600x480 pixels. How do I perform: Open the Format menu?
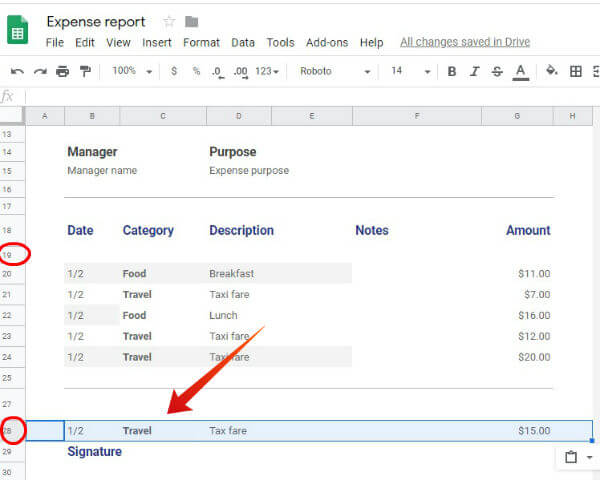pos(201,42)
